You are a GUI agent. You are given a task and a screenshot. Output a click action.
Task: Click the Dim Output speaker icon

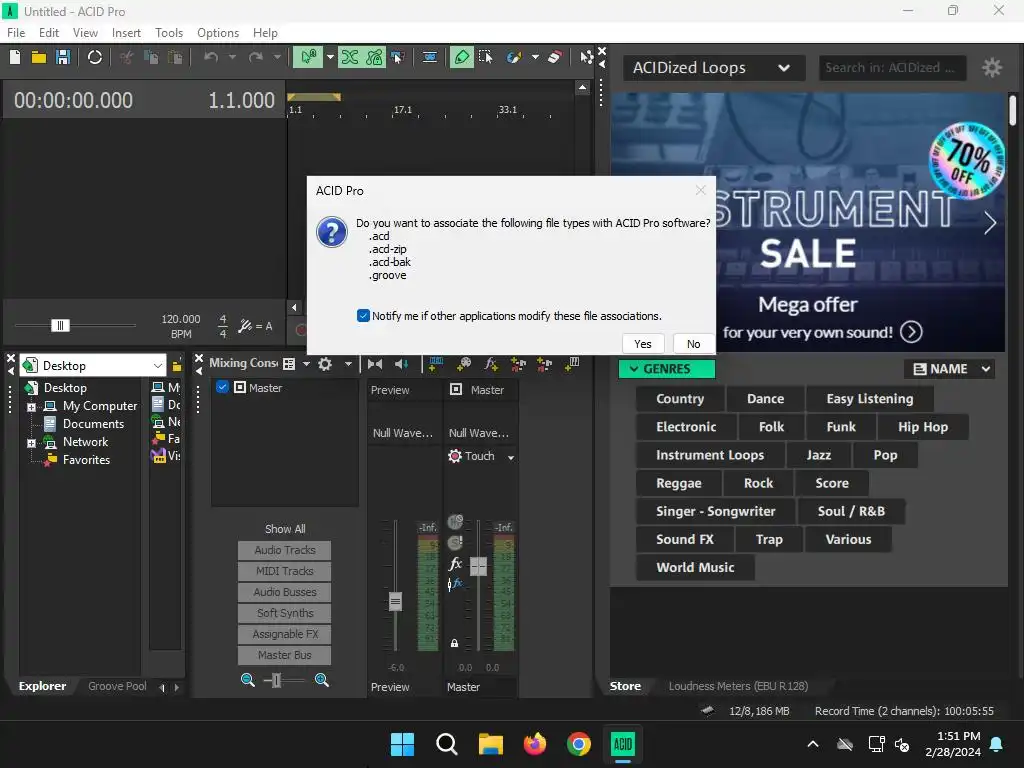pos(402,364)
